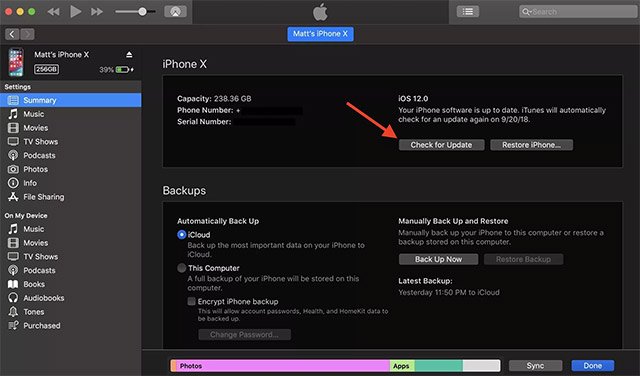Click the Restore Backup button
Screen dimensions: 640x376
click(x=523, y=259)
